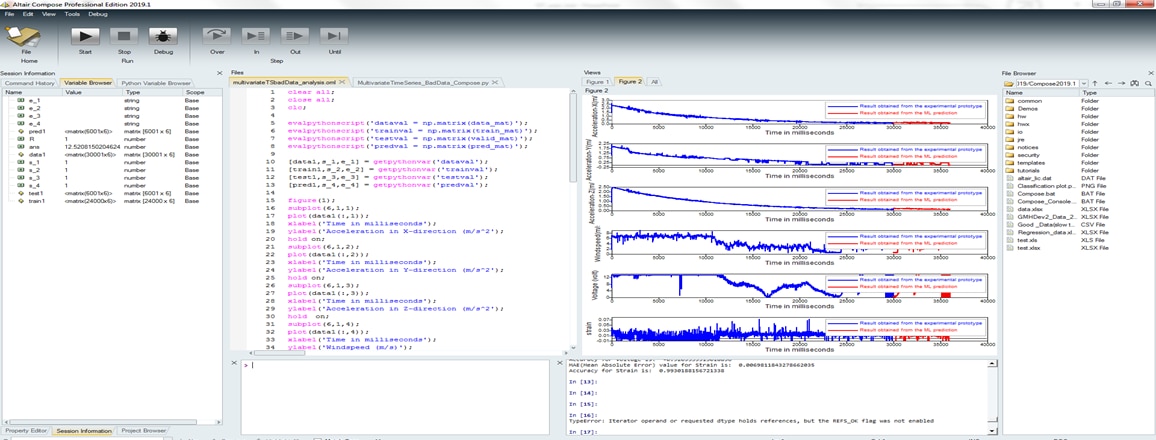The width and height of the screenshot is (1156, 440).
Task: Click the Voltage subplot in Figure 2
Action: 799,285
